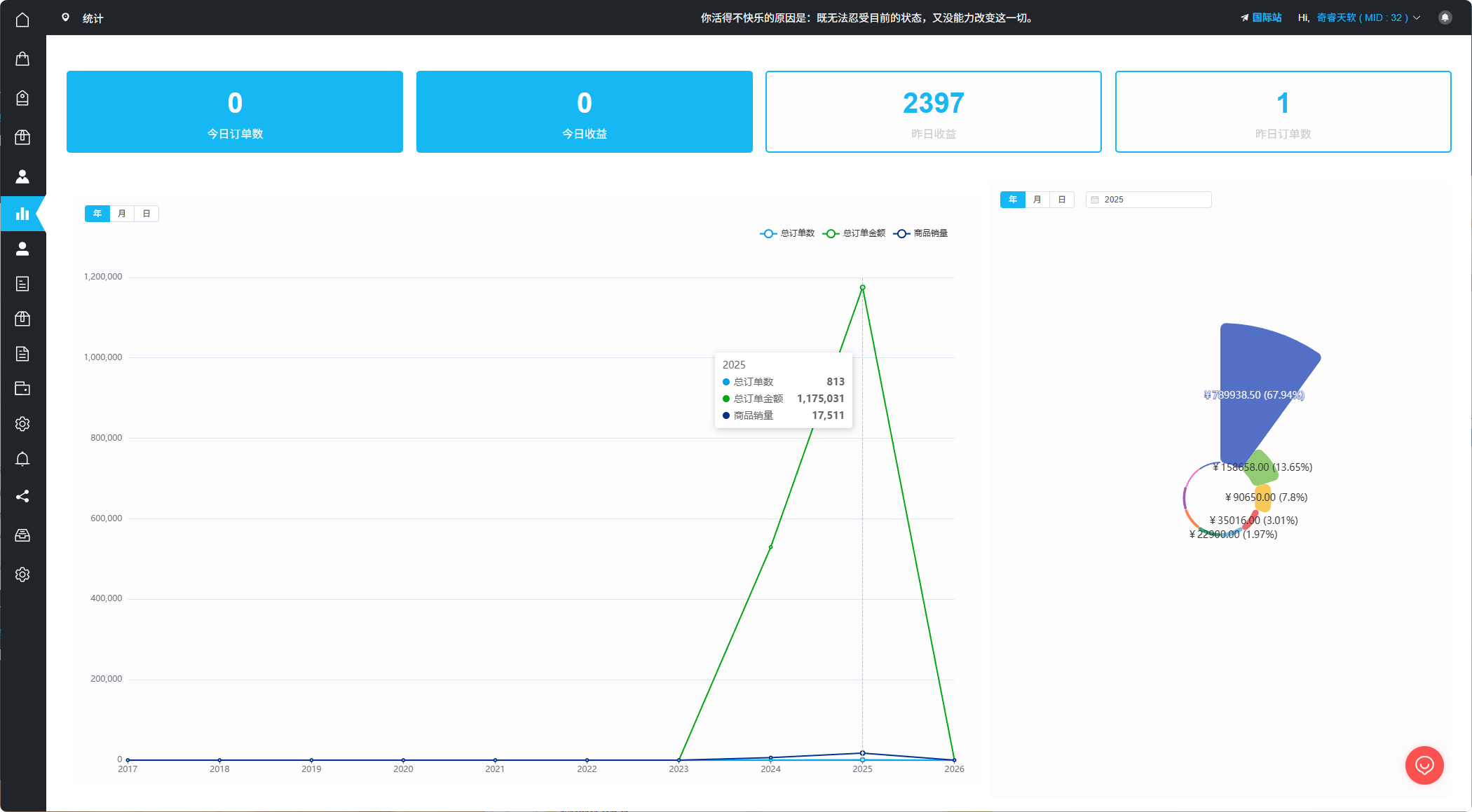Click the share icon in the sidebar
The image size is (1472, 812).
click(22, 497)
